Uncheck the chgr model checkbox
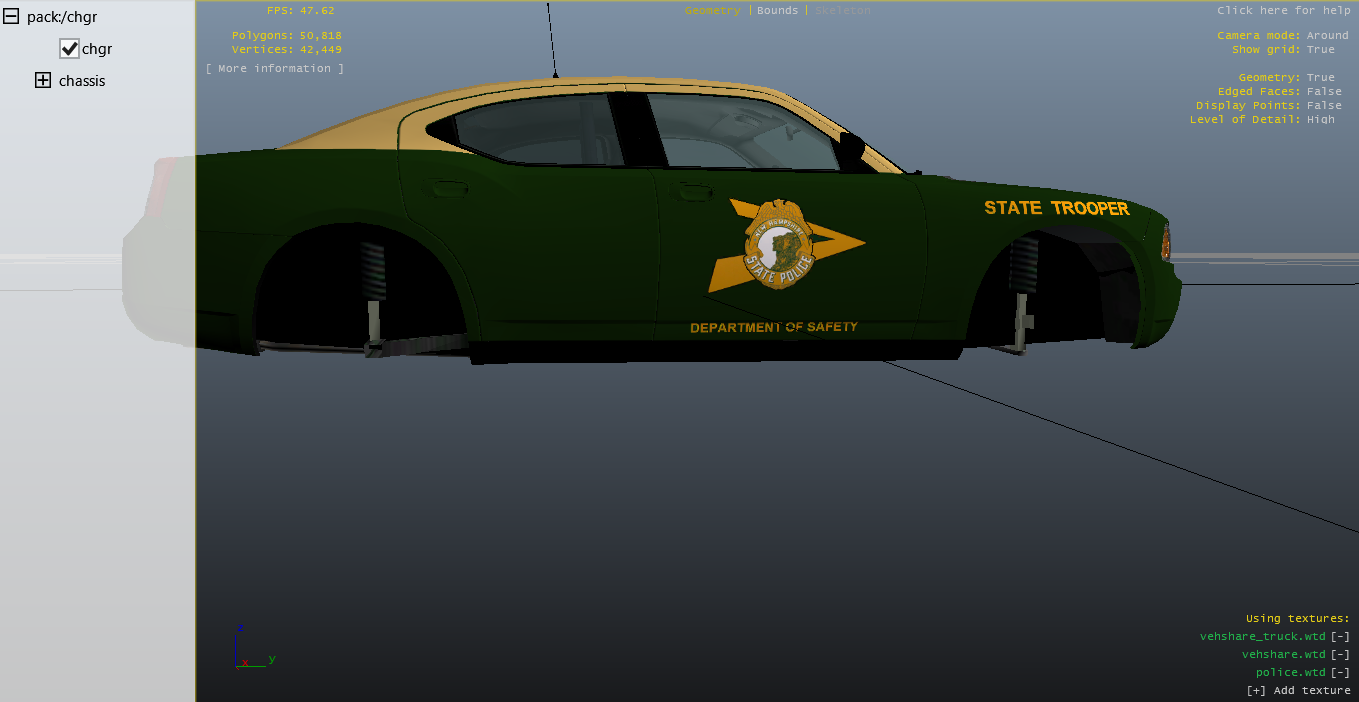1359x702 pixels. pyautogui.click(x=69, y=49)
